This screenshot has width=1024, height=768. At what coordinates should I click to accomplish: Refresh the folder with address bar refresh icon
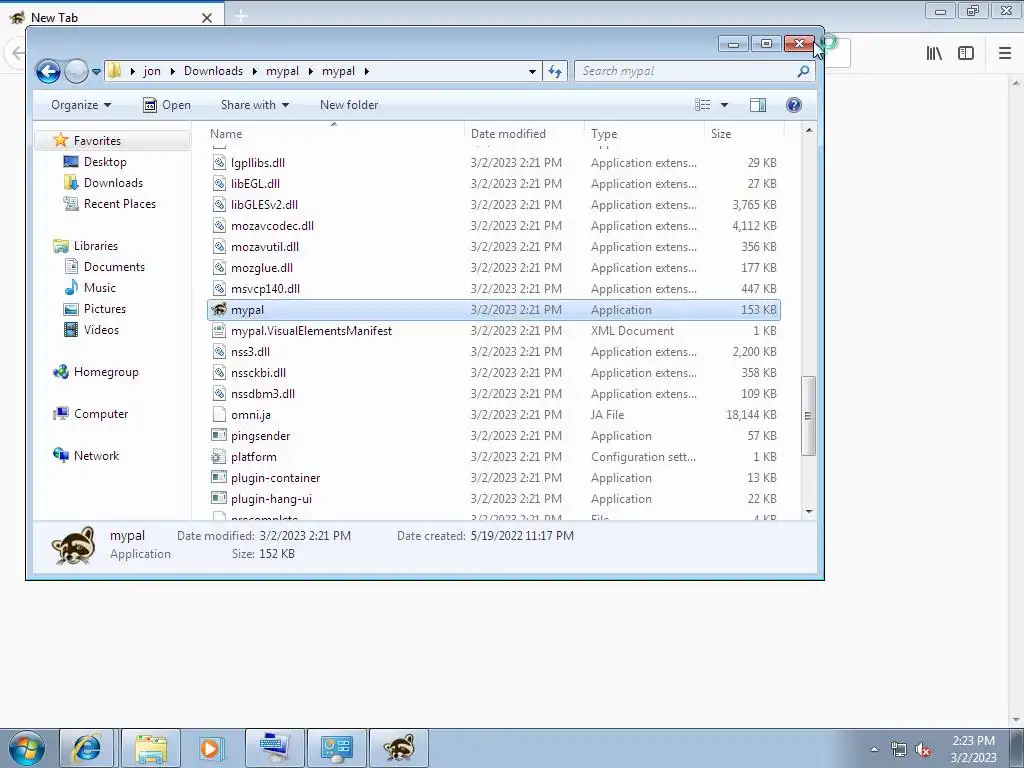pos(555,71)
